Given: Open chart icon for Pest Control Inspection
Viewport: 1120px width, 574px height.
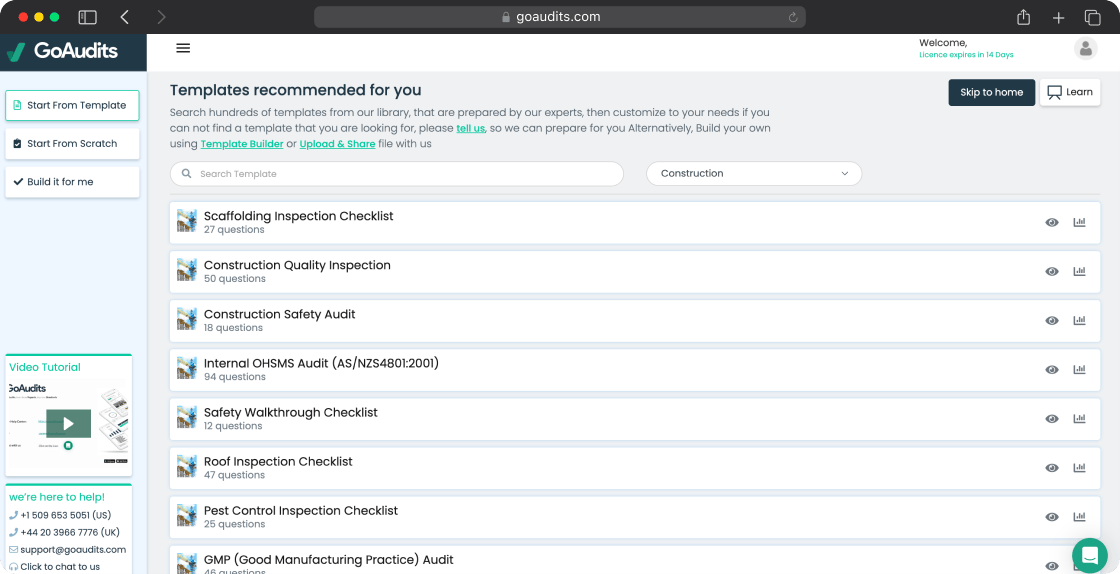Looking at the screenshot, I should coord(1079,517).
